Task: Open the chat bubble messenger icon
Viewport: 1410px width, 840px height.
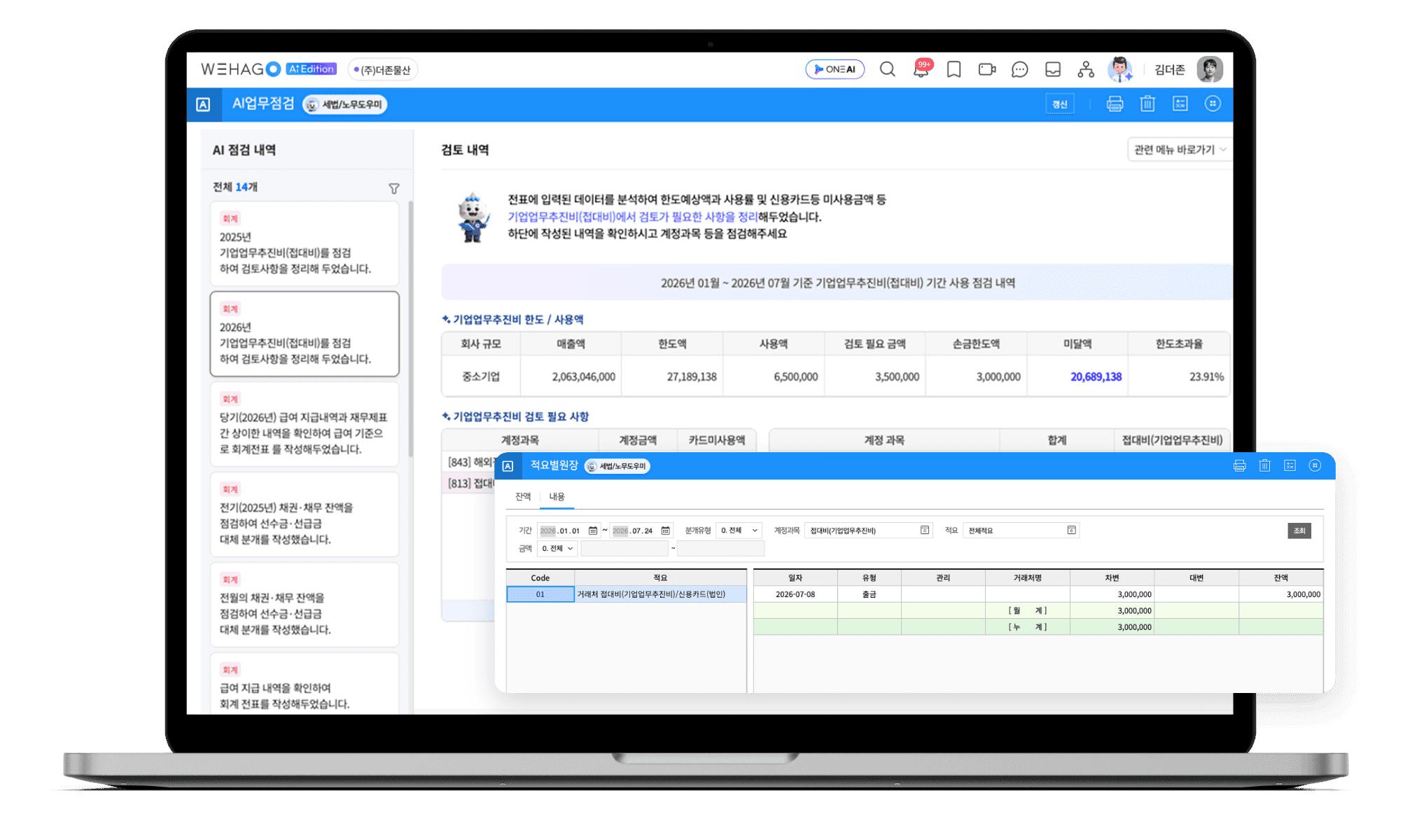Action: point(1020,69)
